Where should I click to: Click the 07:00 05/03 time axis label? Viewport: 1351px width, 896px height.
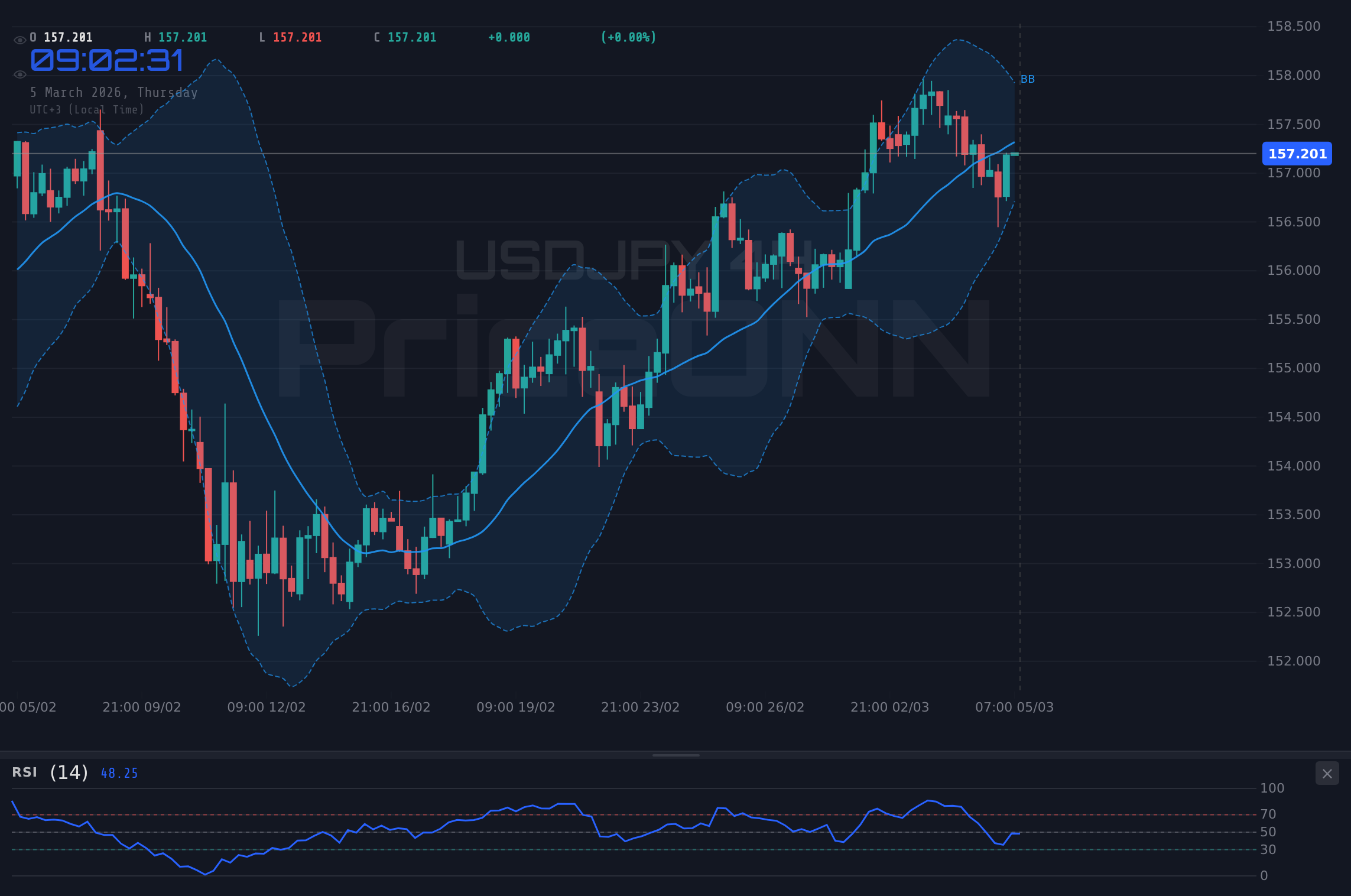[x=1014, y=706]
